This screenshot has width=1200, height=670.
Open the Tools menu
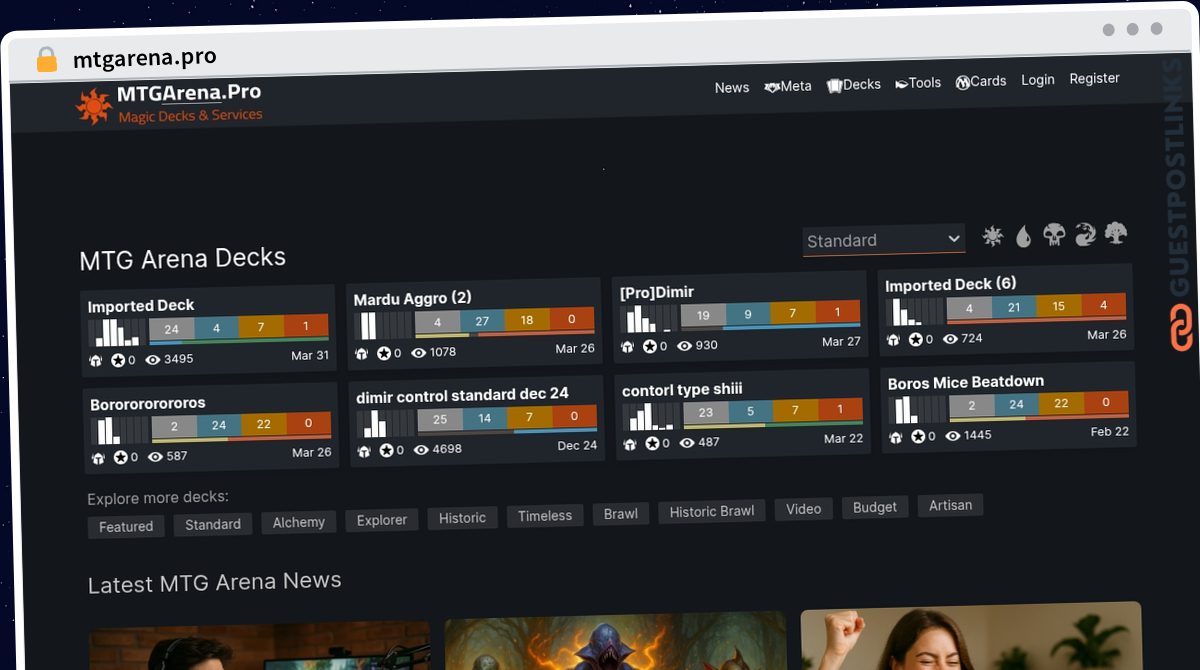918,83
